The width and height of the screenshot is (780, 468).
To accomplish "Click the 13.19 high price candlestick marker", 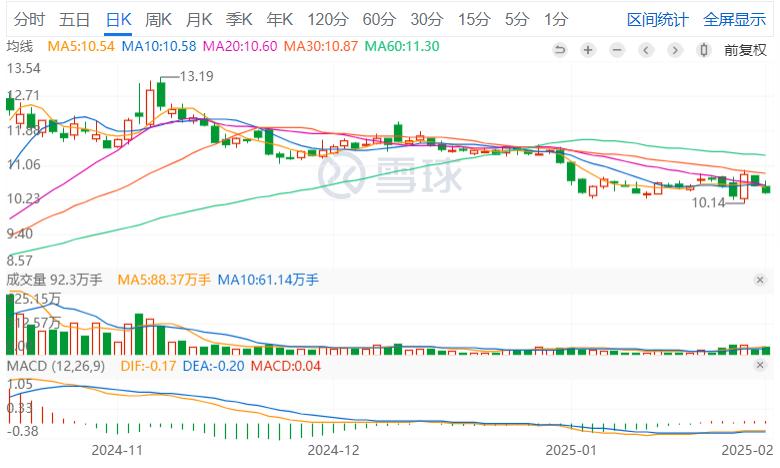I will (x=195, y=76).
